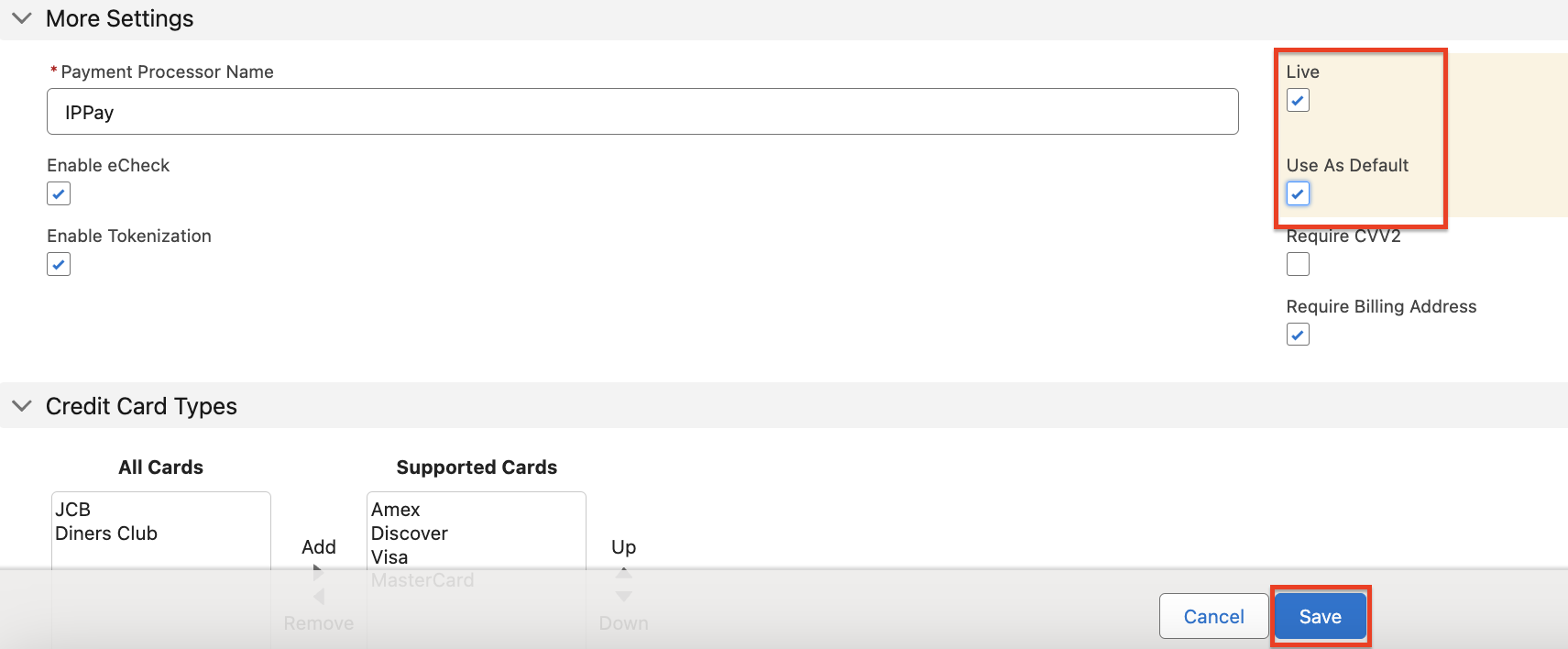Toggle the Enable Tokenization checkbox
Screen dimensions: 1568x649
click(59, 264)
